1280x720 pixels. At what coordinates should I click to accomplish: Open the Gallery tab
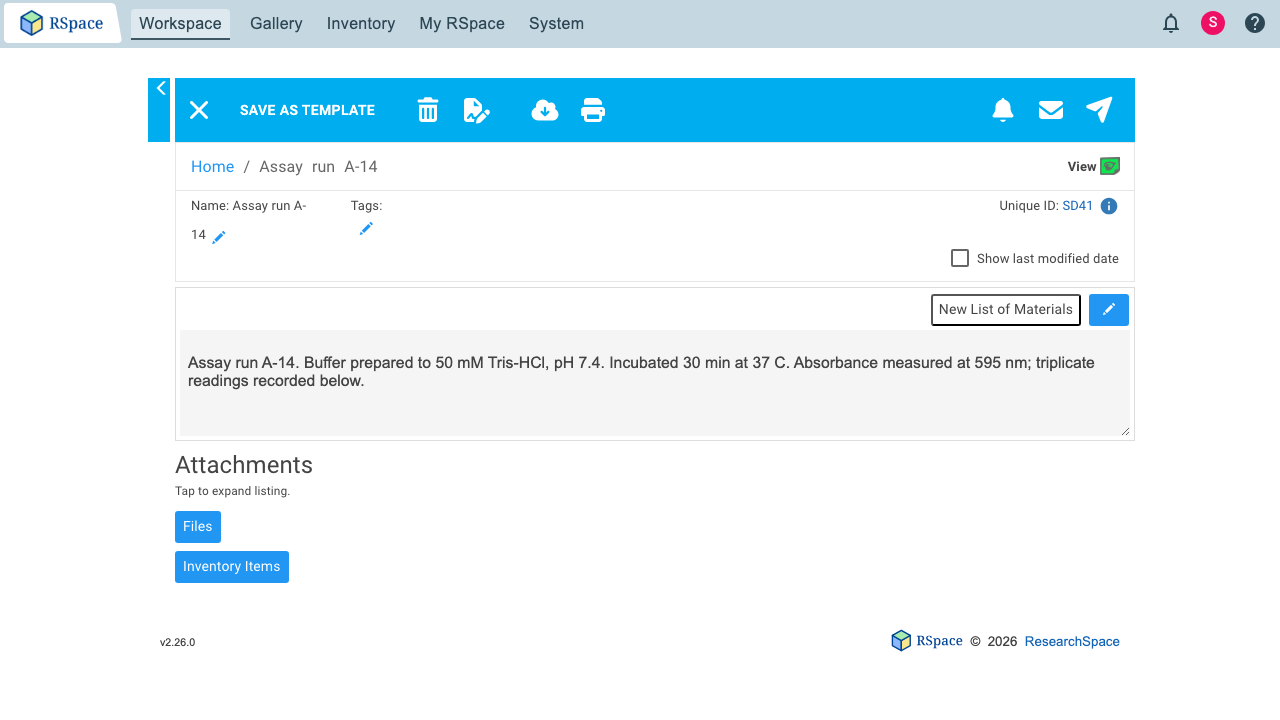tap(276, 23)
